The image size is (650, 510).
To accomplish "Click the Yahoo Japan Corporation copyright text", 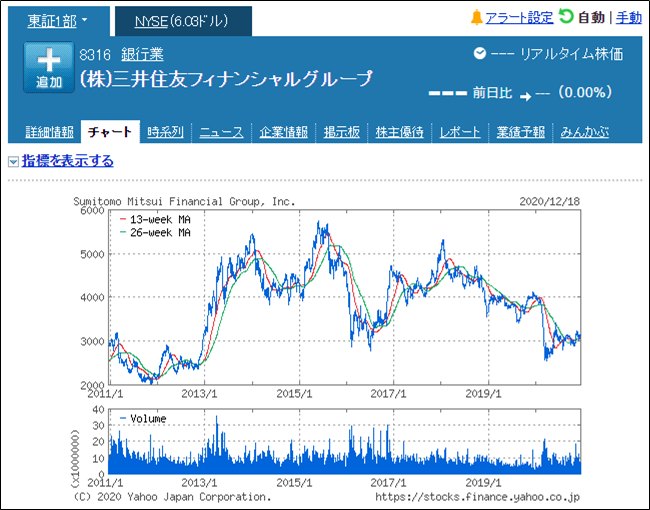I will click(172, 497).
